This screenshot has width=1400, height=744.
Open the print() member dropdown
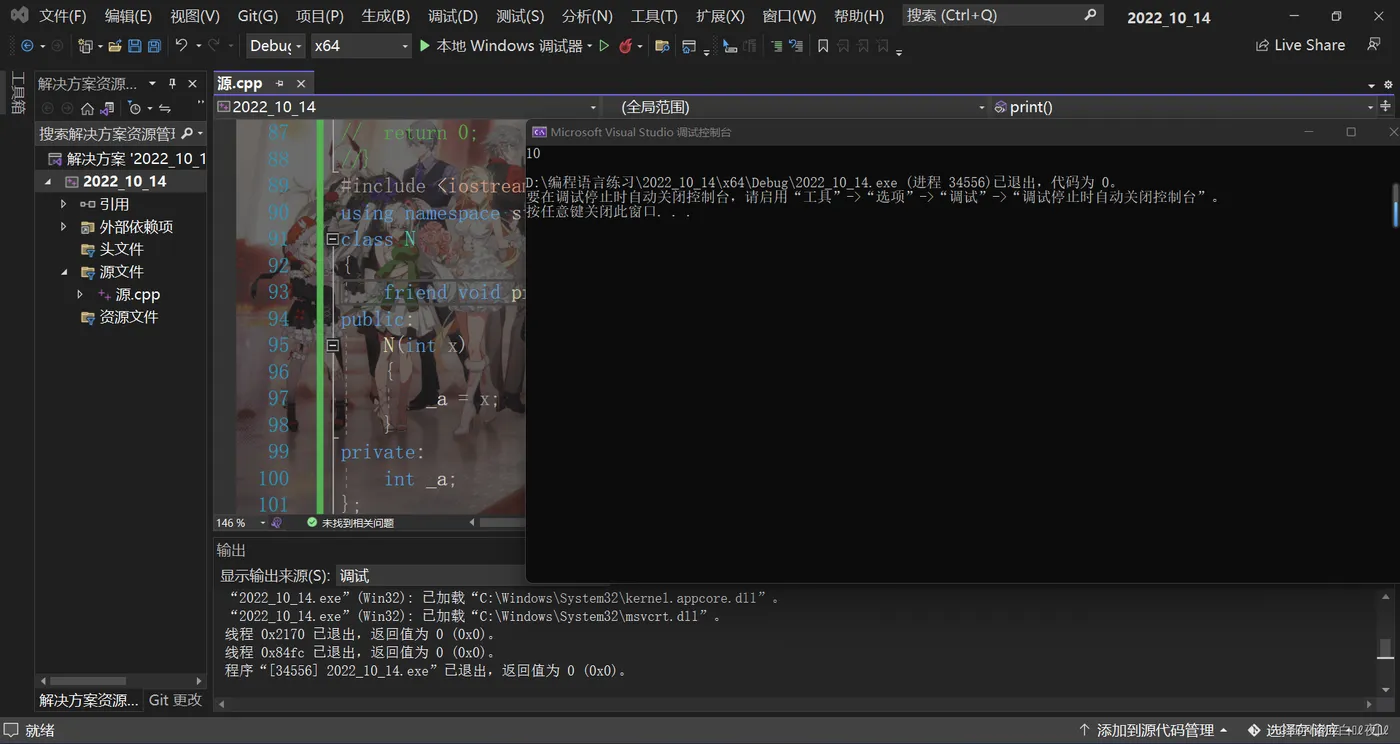[x=1184, y=107]
